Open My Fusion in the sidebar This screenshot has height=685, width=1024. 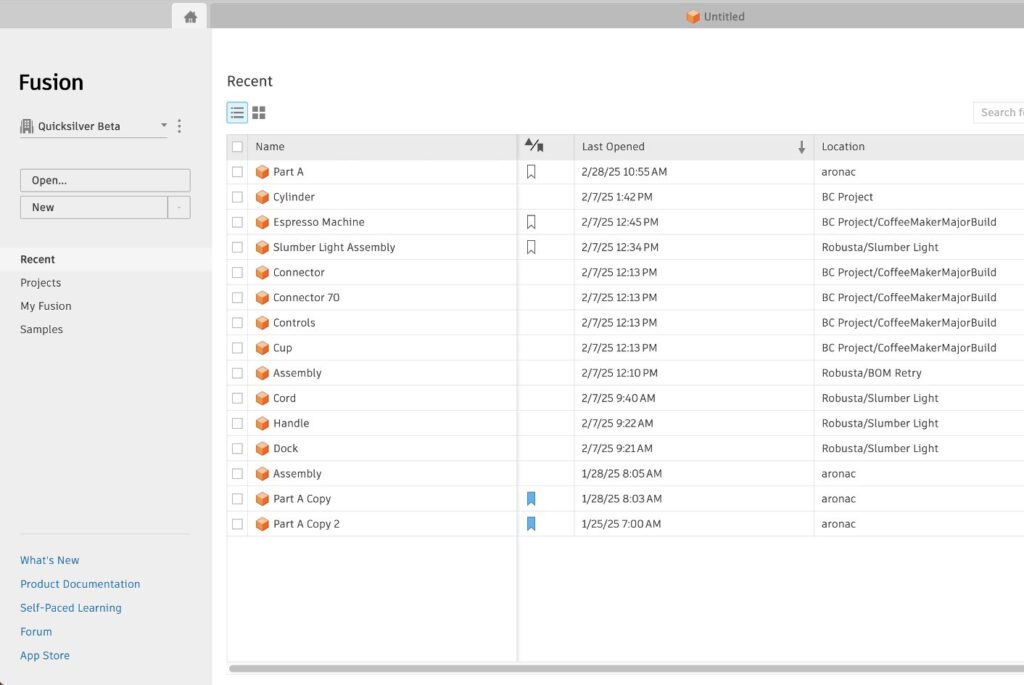tap(46, 306)
